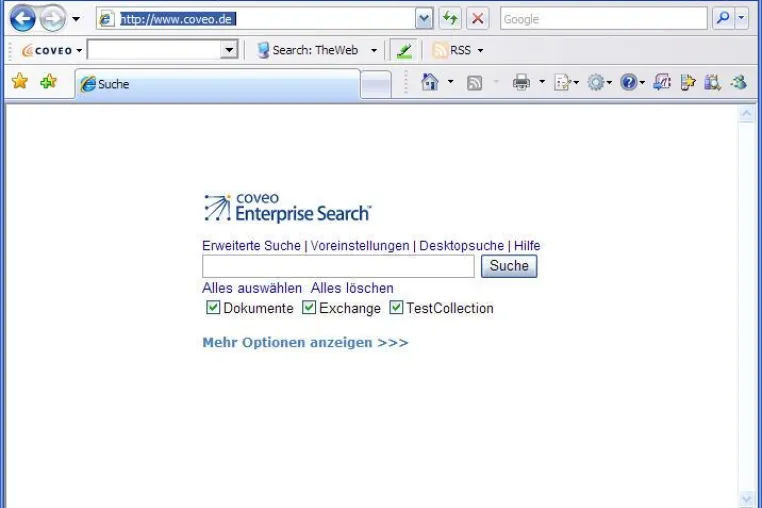Image resolution: width=762 pixels, height=508 pixels.
Task: Uncheck the Dokumente checkbox
Action: (x=213, y=307)
